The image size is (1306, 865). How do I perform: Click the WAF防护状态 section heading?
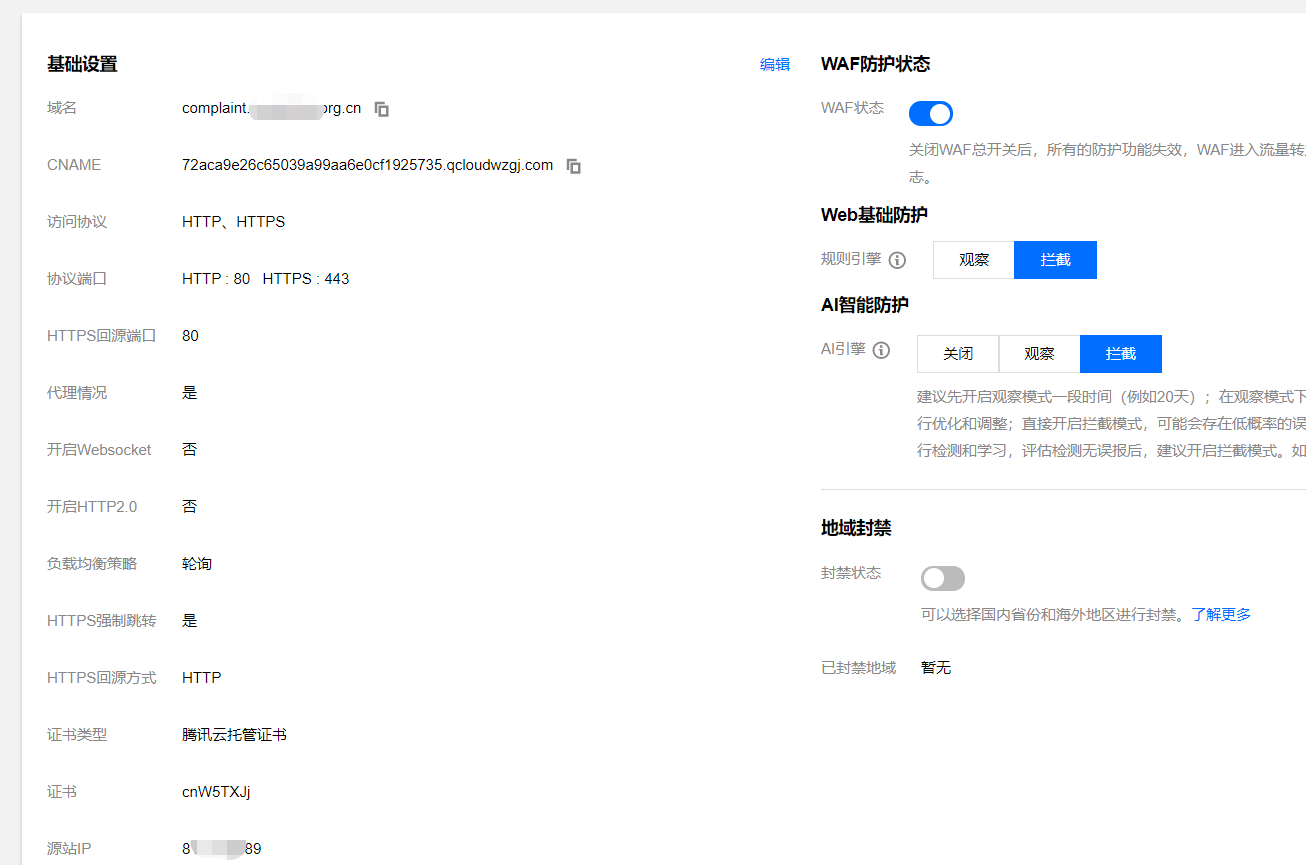876,64
